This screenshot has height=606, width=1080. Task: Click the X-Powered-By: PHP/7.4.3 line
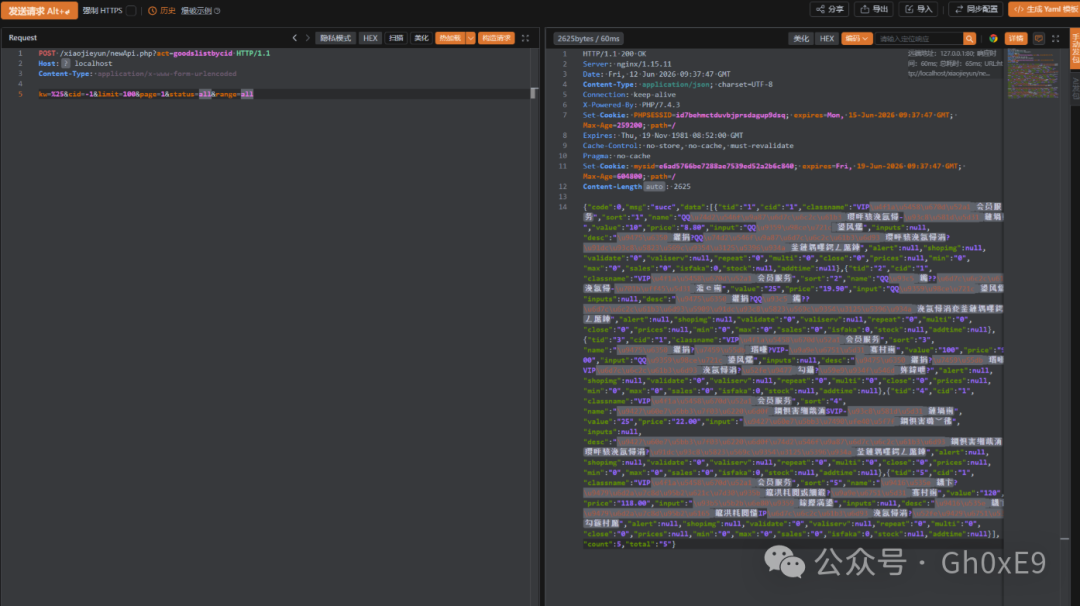point(631,105)
